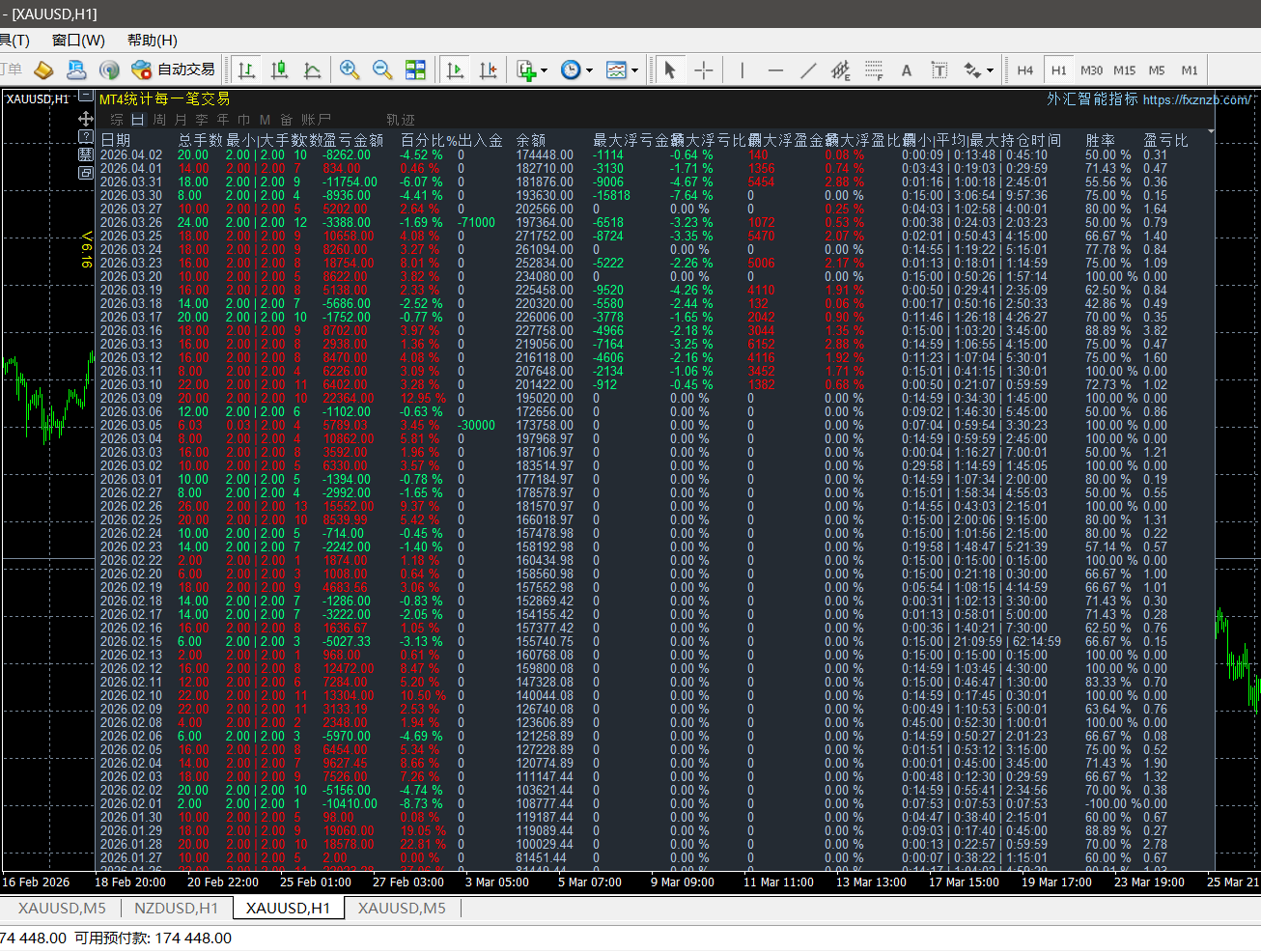Image resolution: width=1261 pixels, height=952 pixels.
Task: Switch to the NZDUSD,H1 chart tab
Action: pyautogui.click(x=176, y=908)
